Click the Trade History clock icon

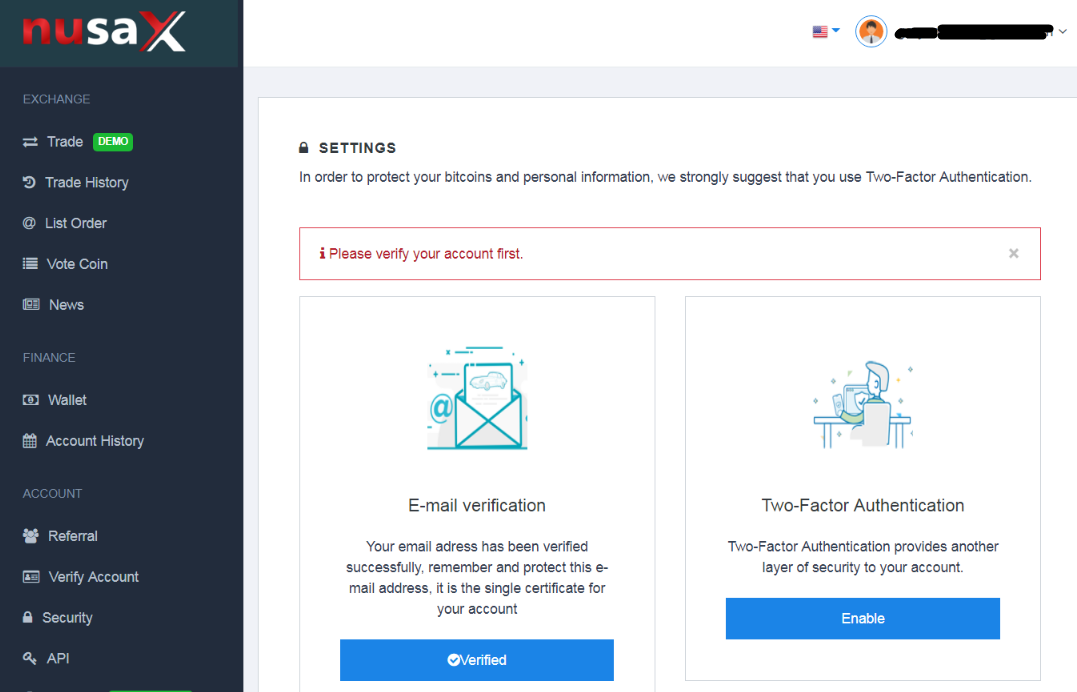tap(29, 182)
